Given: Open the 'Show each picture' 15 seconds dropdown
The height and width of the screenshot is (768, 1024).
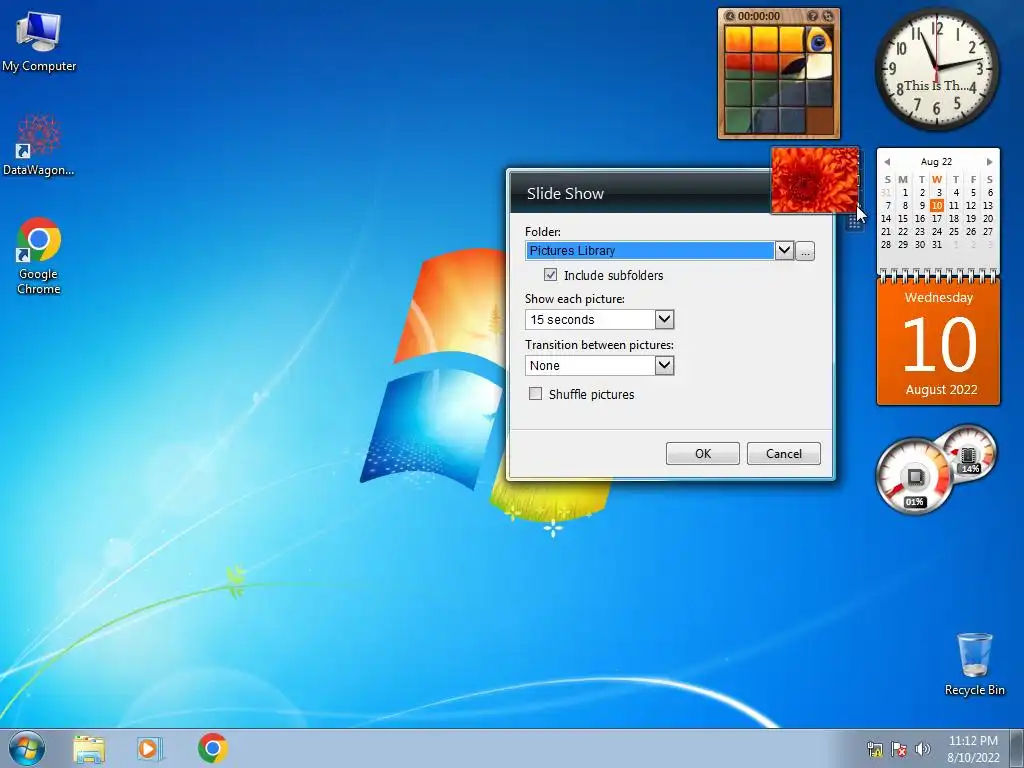Looking at the screenshot, I should [x=599, y=319].
